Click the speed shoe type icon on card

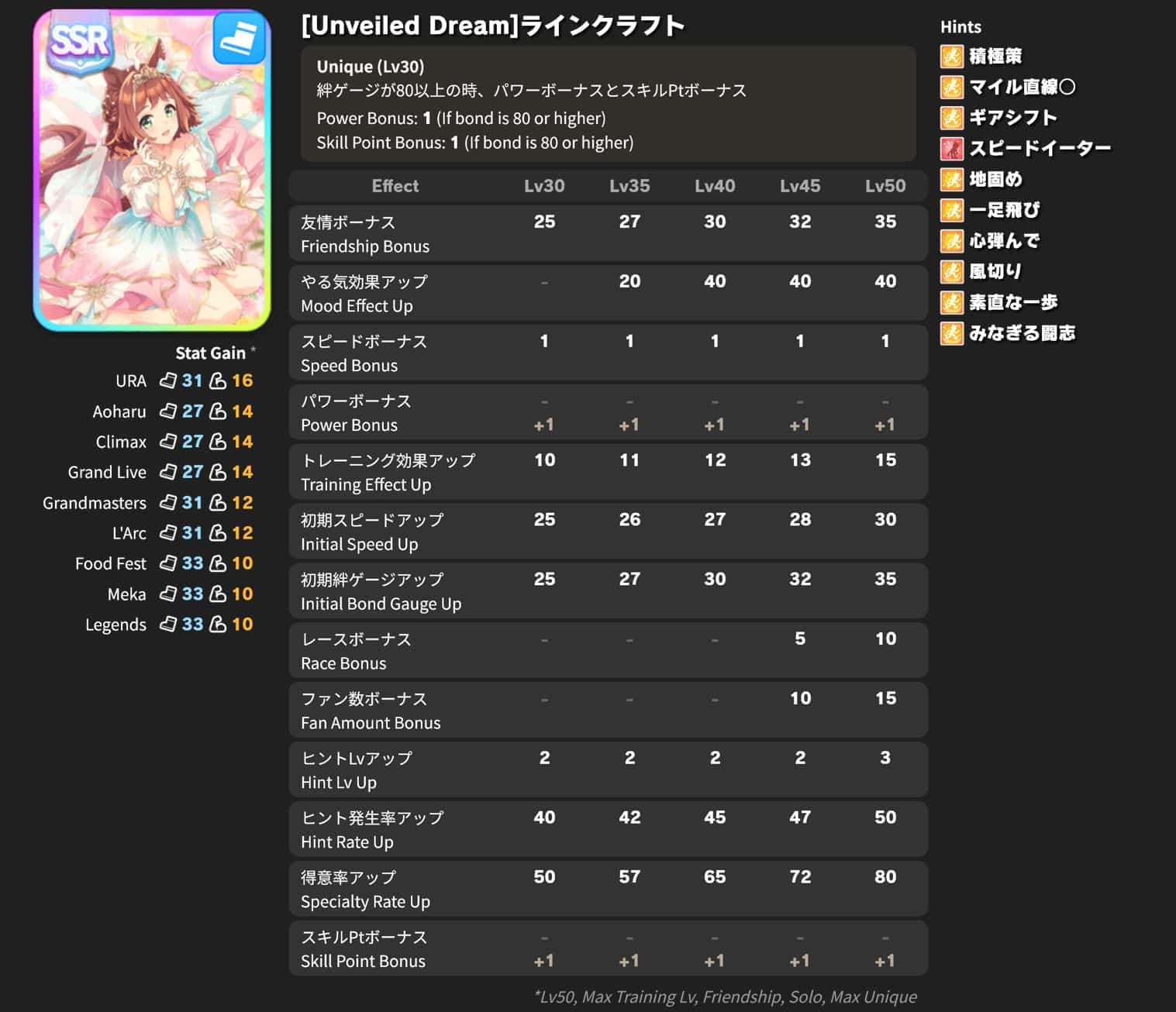coord(239,39)
